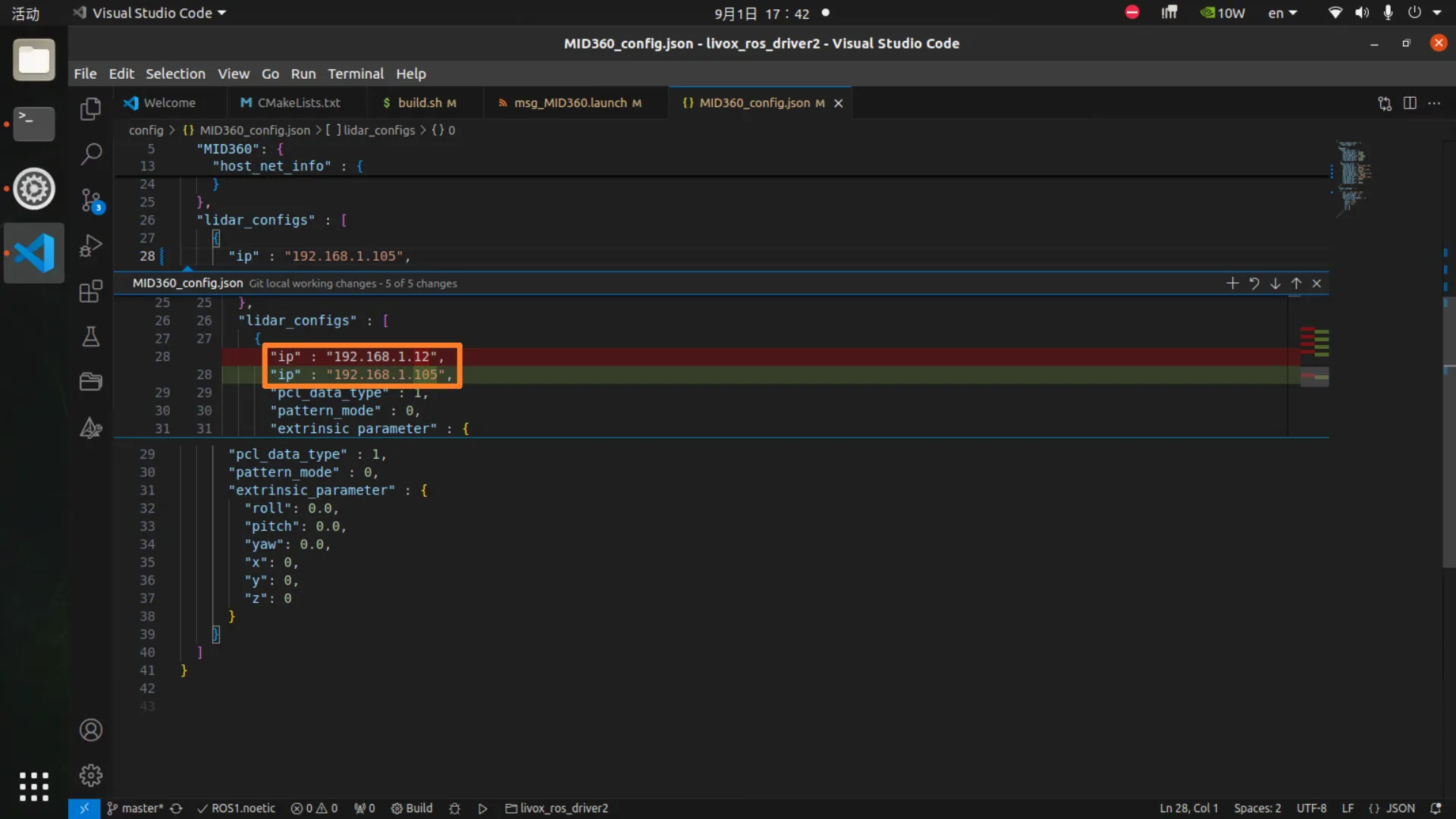Open the Go menu
This screenshot has height=819, width=1456.
tap(270, 74)
